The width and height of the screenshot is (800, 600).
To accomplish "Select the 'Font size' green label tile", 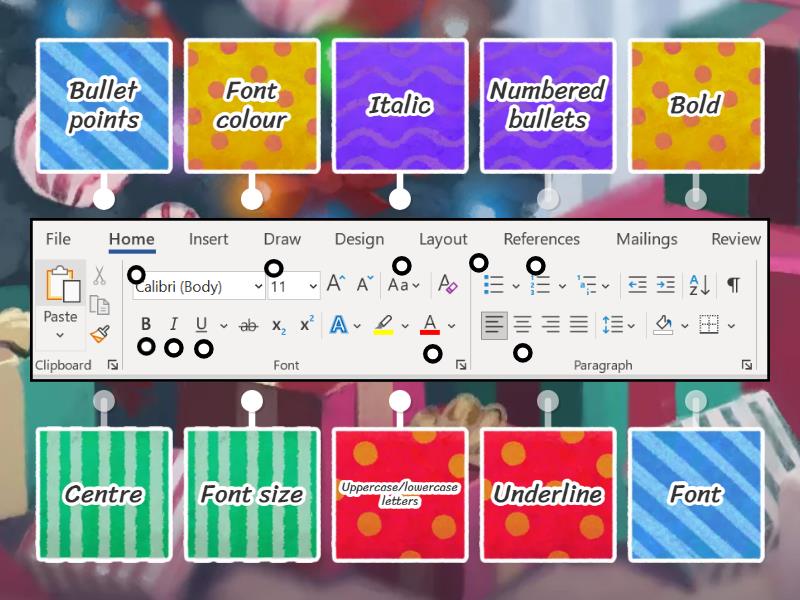I will (251, 494).
